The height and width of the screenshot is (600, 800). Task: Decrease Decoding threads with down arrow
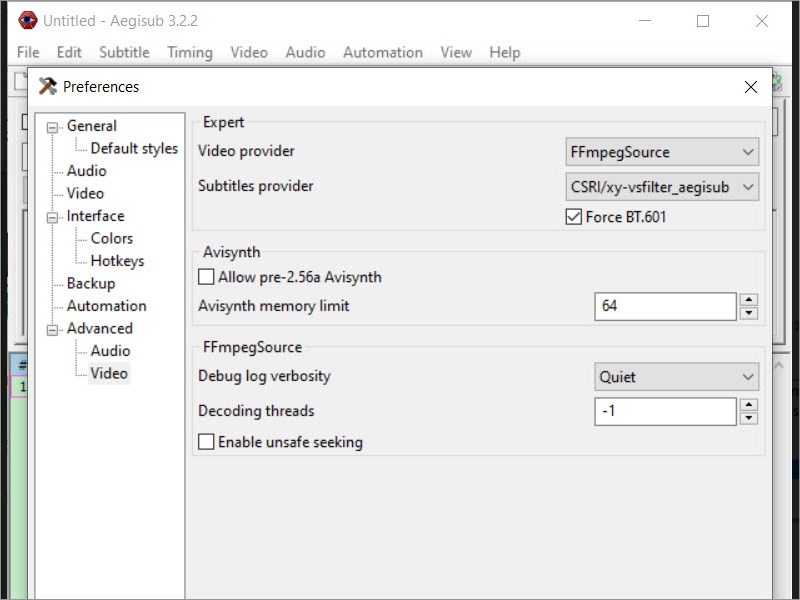749,418
